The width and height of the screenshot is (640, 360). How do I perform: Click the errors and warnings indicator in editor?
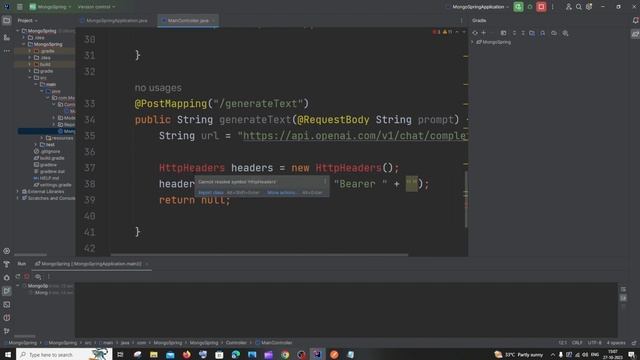pyautogui.click(x=442, y=32)
